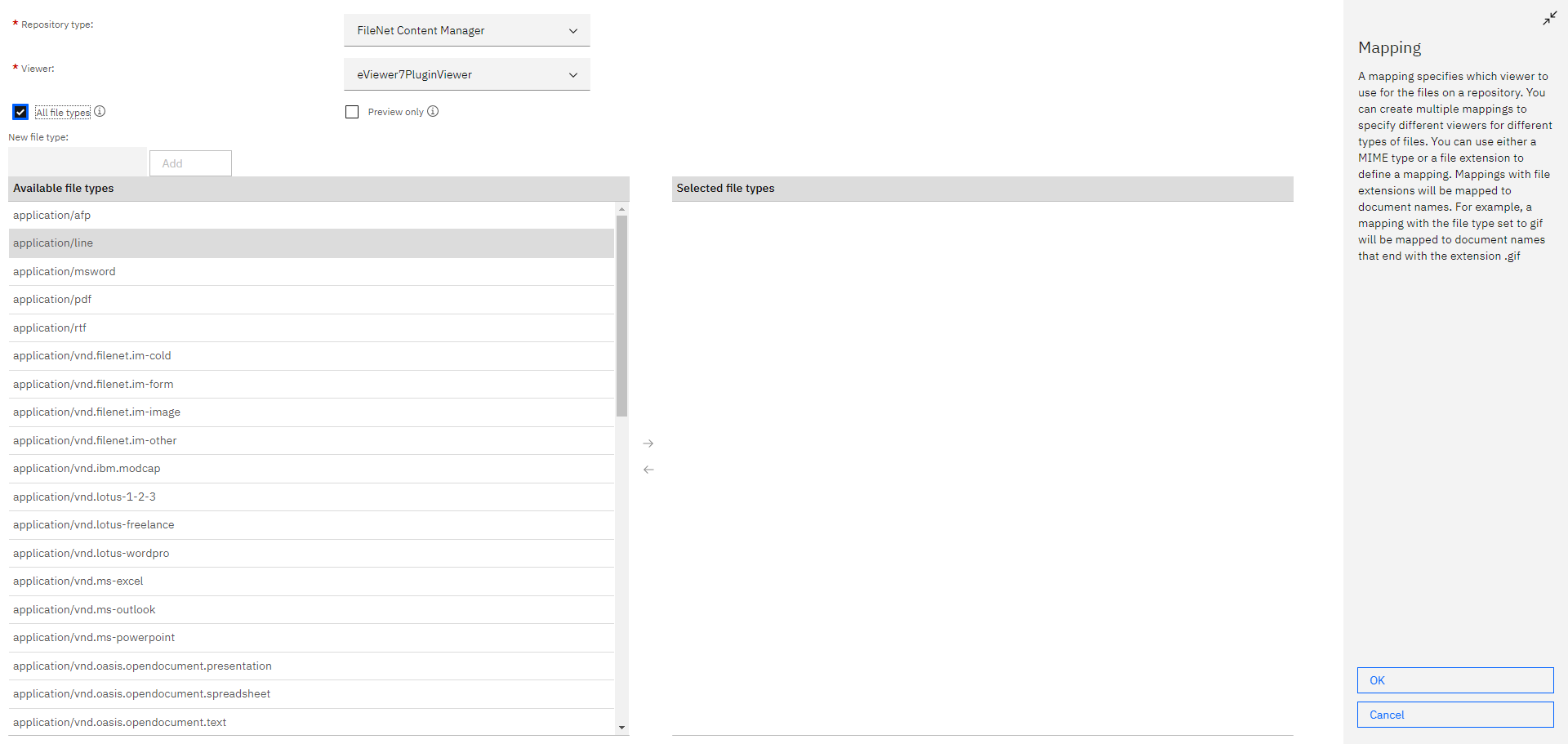Image resolution: width=1568 pixels, height=744 pixels.
Task: Open the Viewer selection dropdown
Action: coord(466,74)
